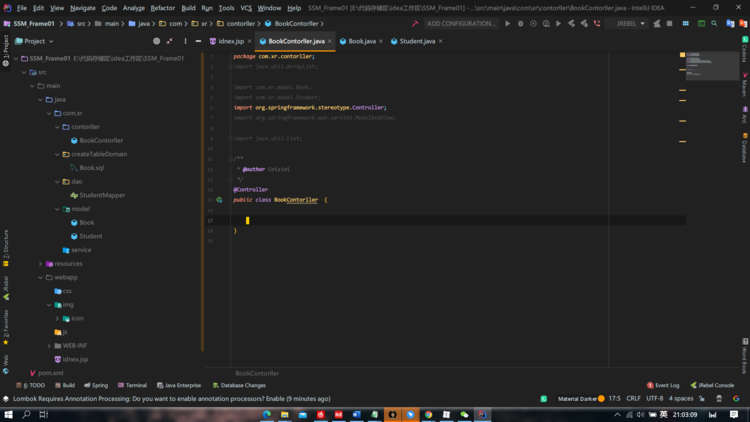This screenshot has height=422, width=750.
Task: Click the UTF-8 encoding widget
Action: pyautogui.click(x=655, y=399)
